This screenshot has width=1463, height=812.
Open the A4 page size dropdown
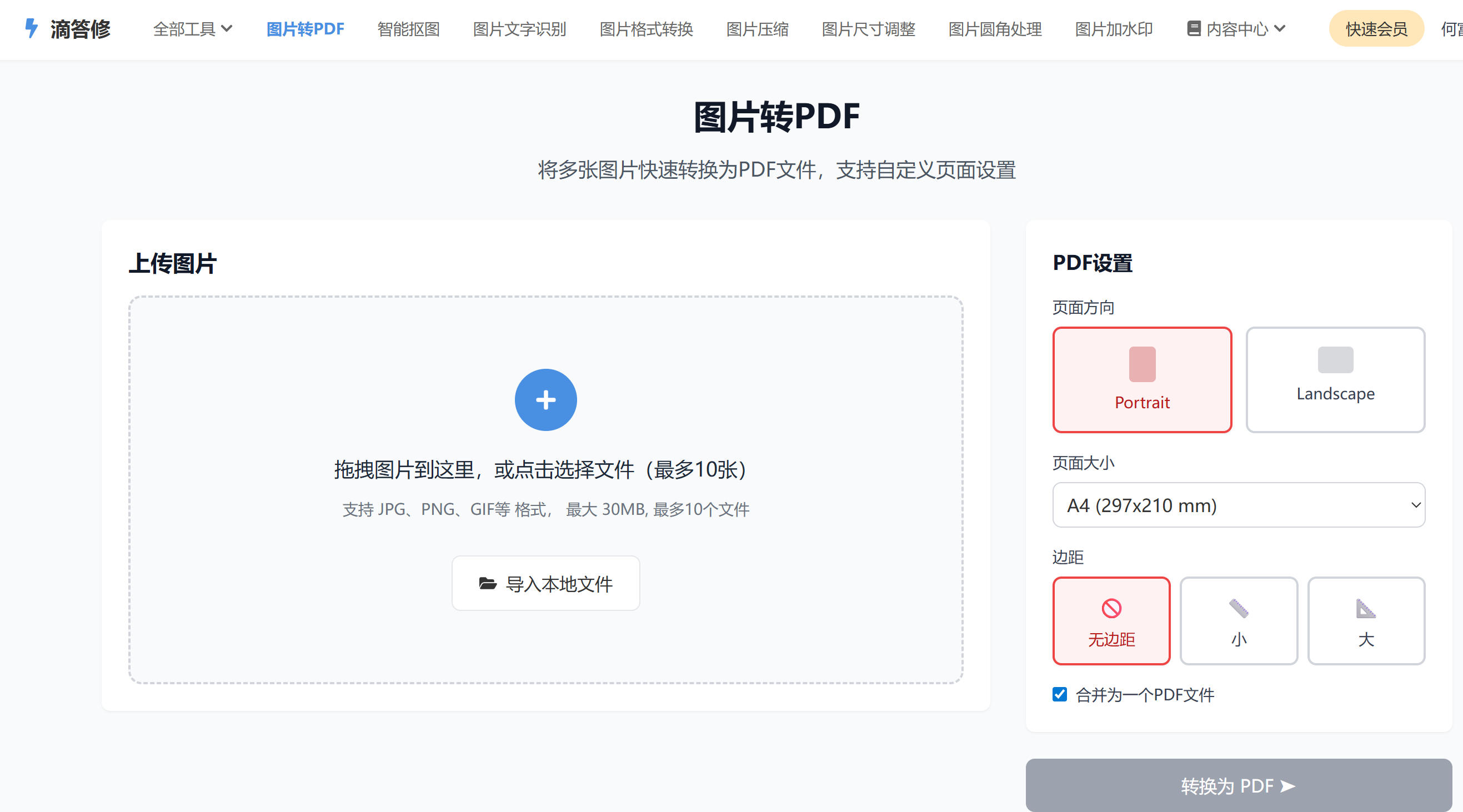(1239, 505)
